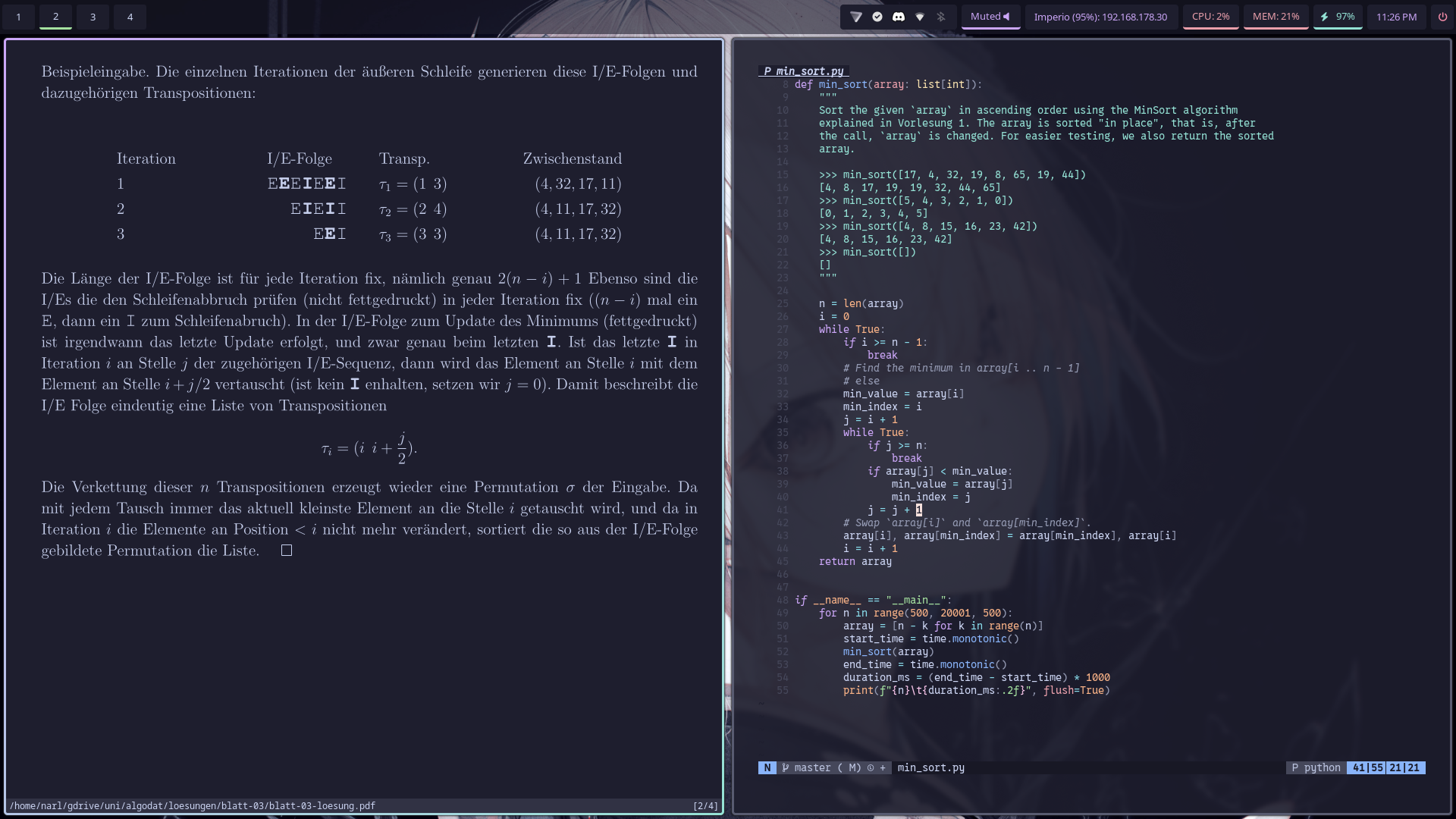Click the Wi-Fi tray icon
Viewport: 1456px width, 819px height.
[920, 17]
